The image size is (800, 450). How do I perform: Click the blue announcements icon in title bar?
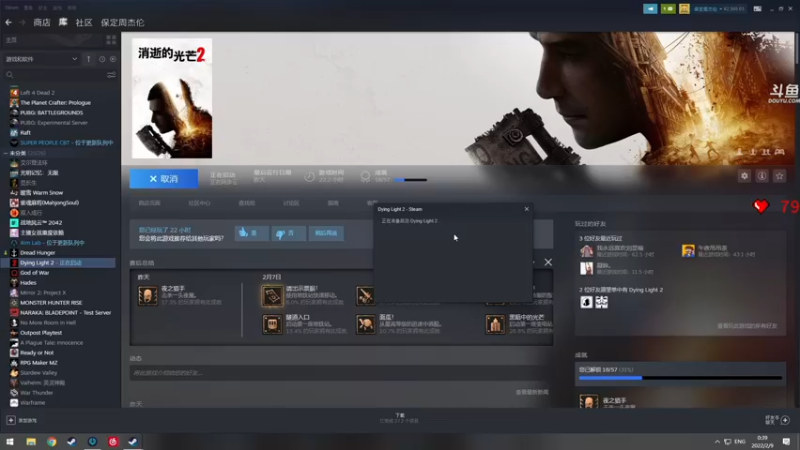[x=650, y=9]
